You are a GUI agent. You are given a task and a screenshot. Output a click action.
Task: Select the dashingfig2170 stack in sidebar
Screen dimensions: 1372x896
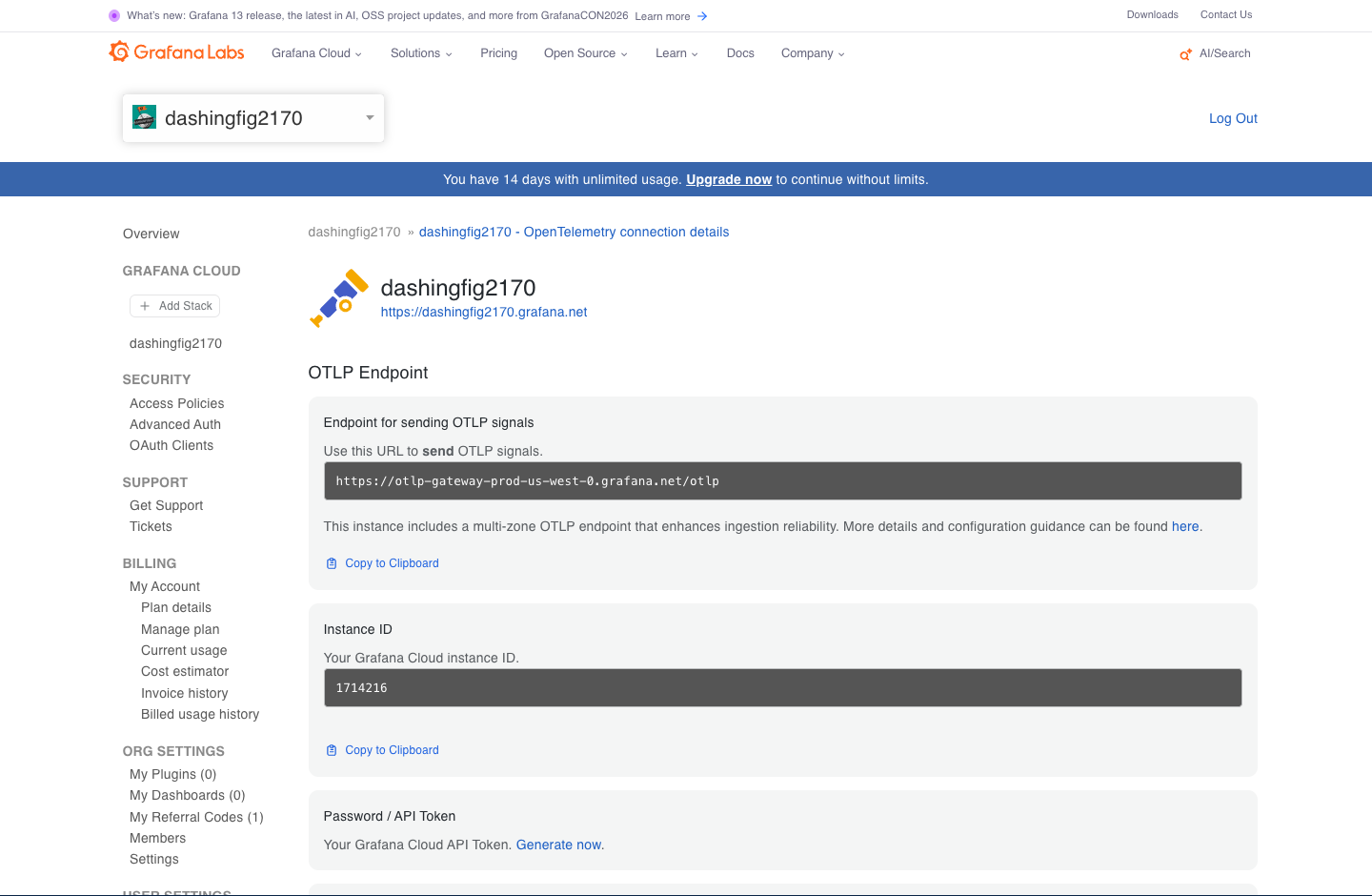[x=175, y=343]
